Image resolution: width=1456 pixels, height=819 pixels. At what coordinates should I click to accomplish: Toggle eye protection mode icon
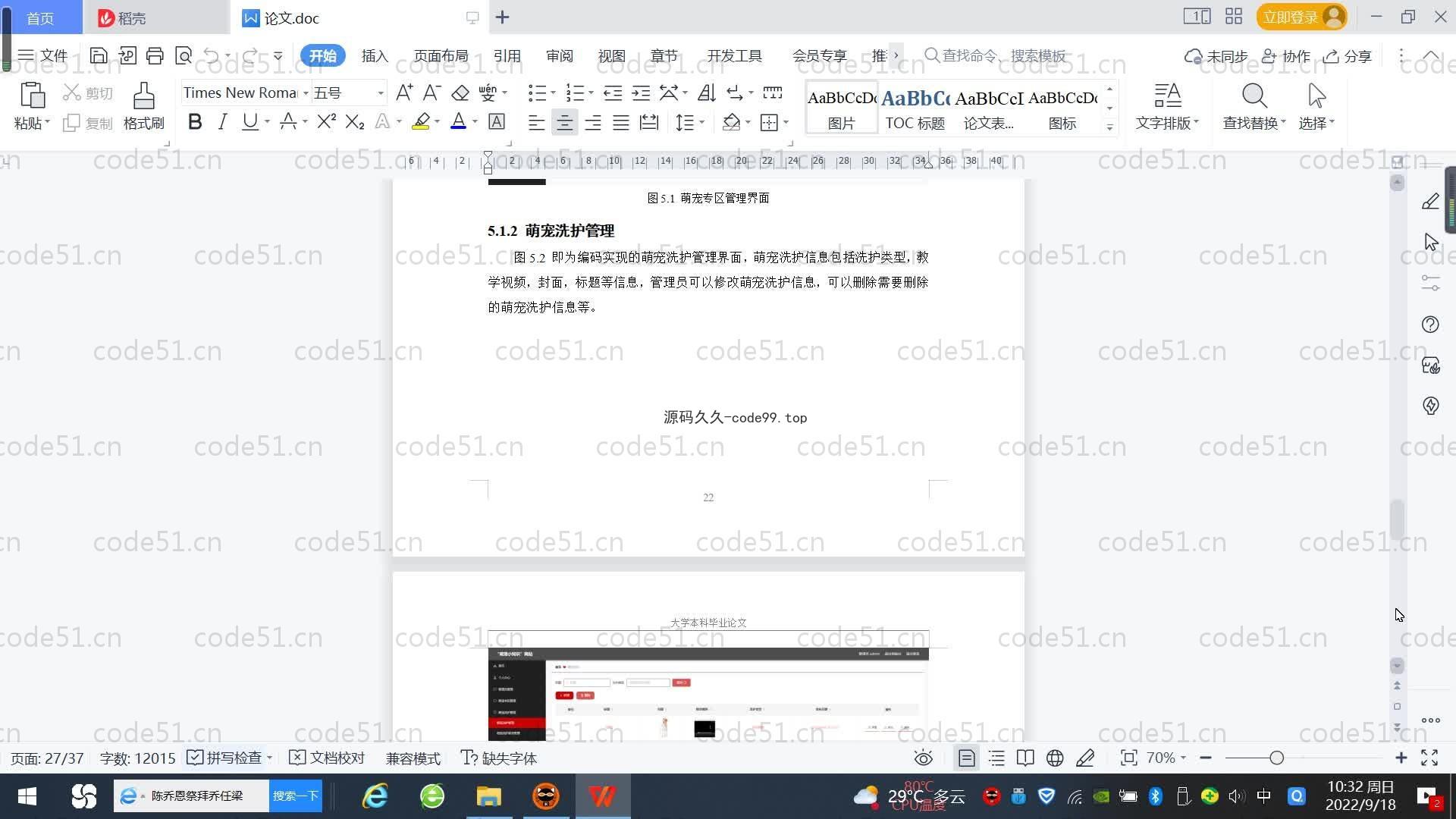tap(923, 758)
